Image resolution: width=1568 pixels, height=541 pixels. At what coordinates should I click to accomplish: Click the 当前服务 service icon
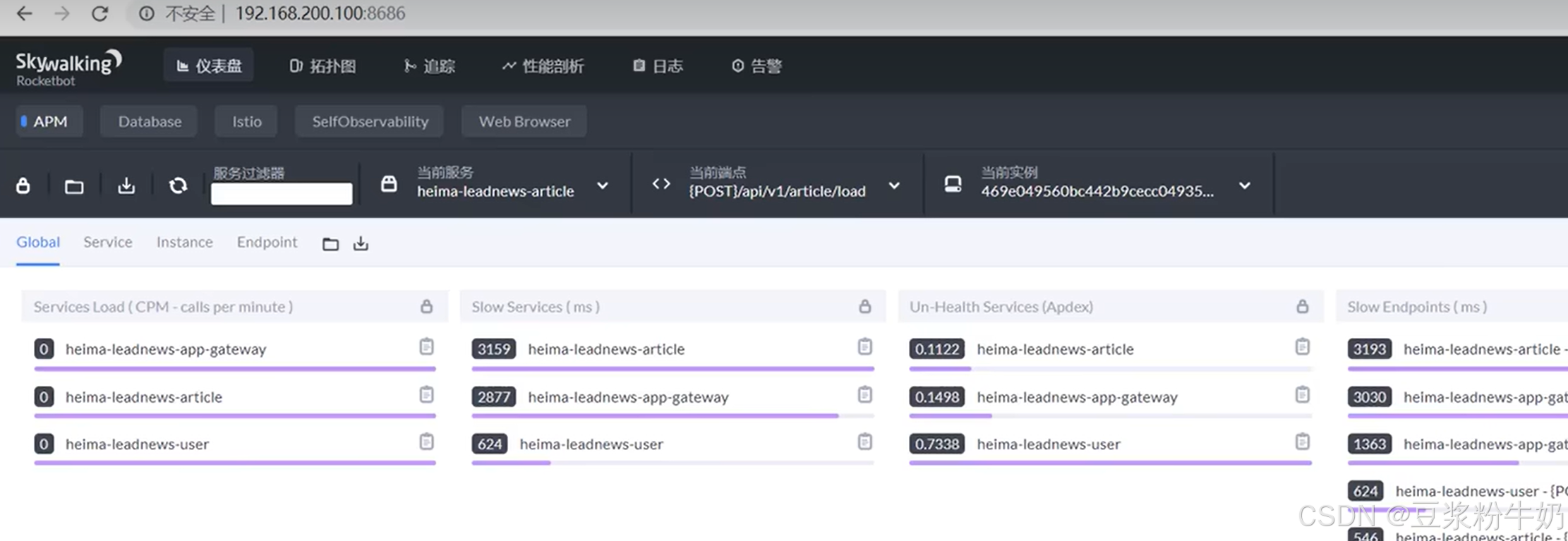click(x=389, y=184)
